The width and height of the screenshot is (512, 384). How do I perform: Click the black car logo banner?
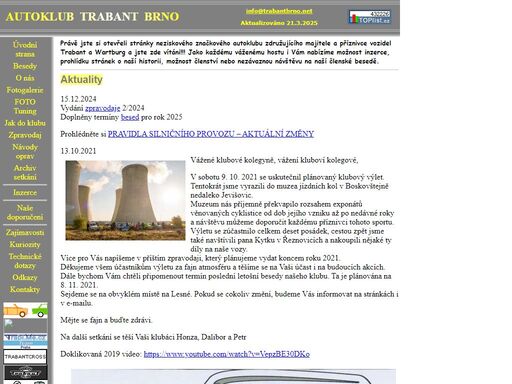point(25,372)
